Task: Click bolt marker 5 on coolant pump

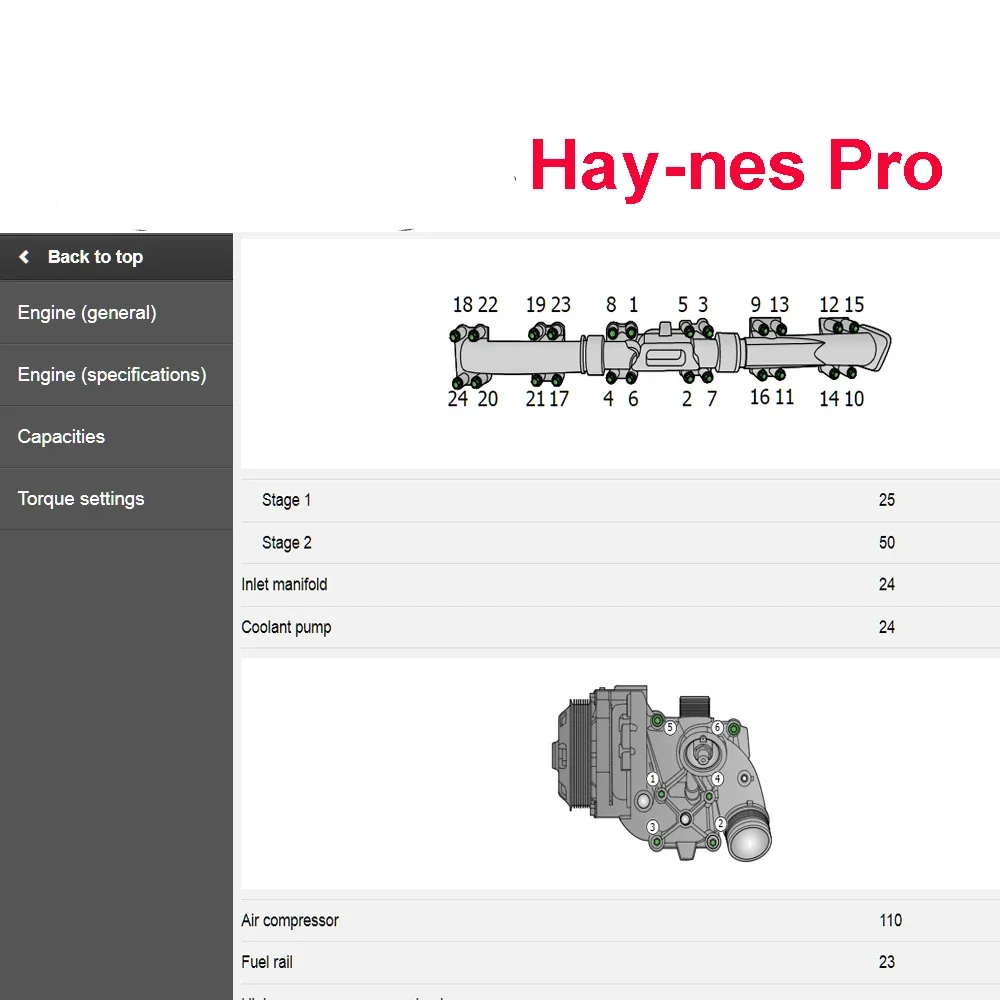Action: (x=670, y=727)
